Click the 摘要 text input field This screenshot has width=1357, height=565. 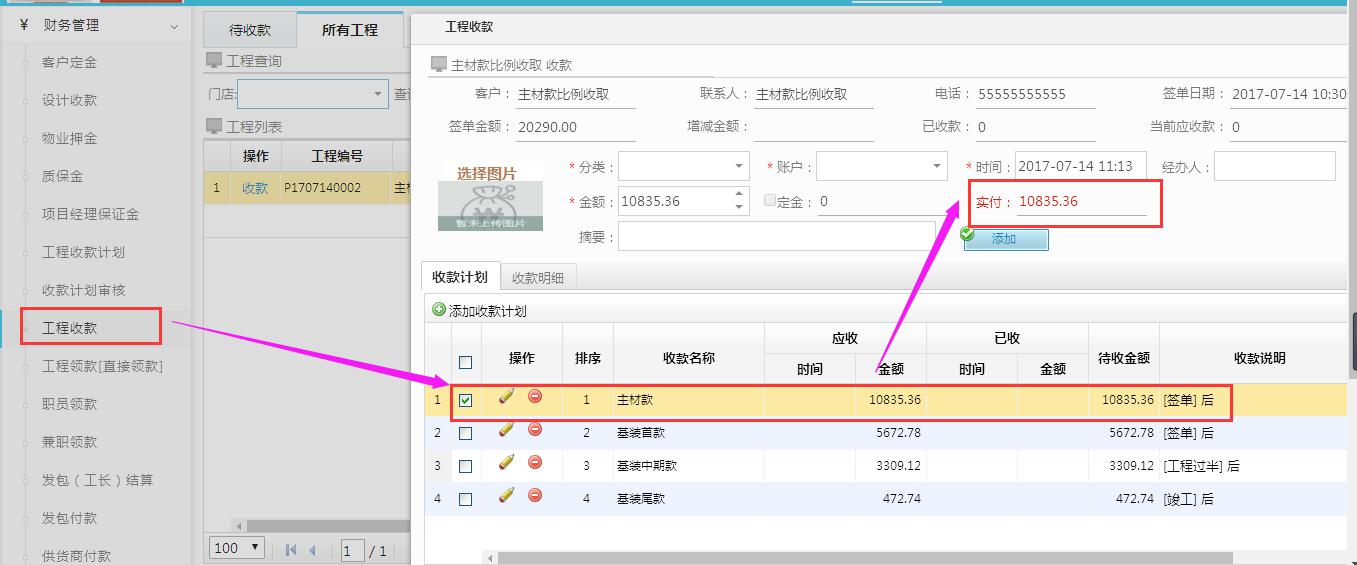776,237
